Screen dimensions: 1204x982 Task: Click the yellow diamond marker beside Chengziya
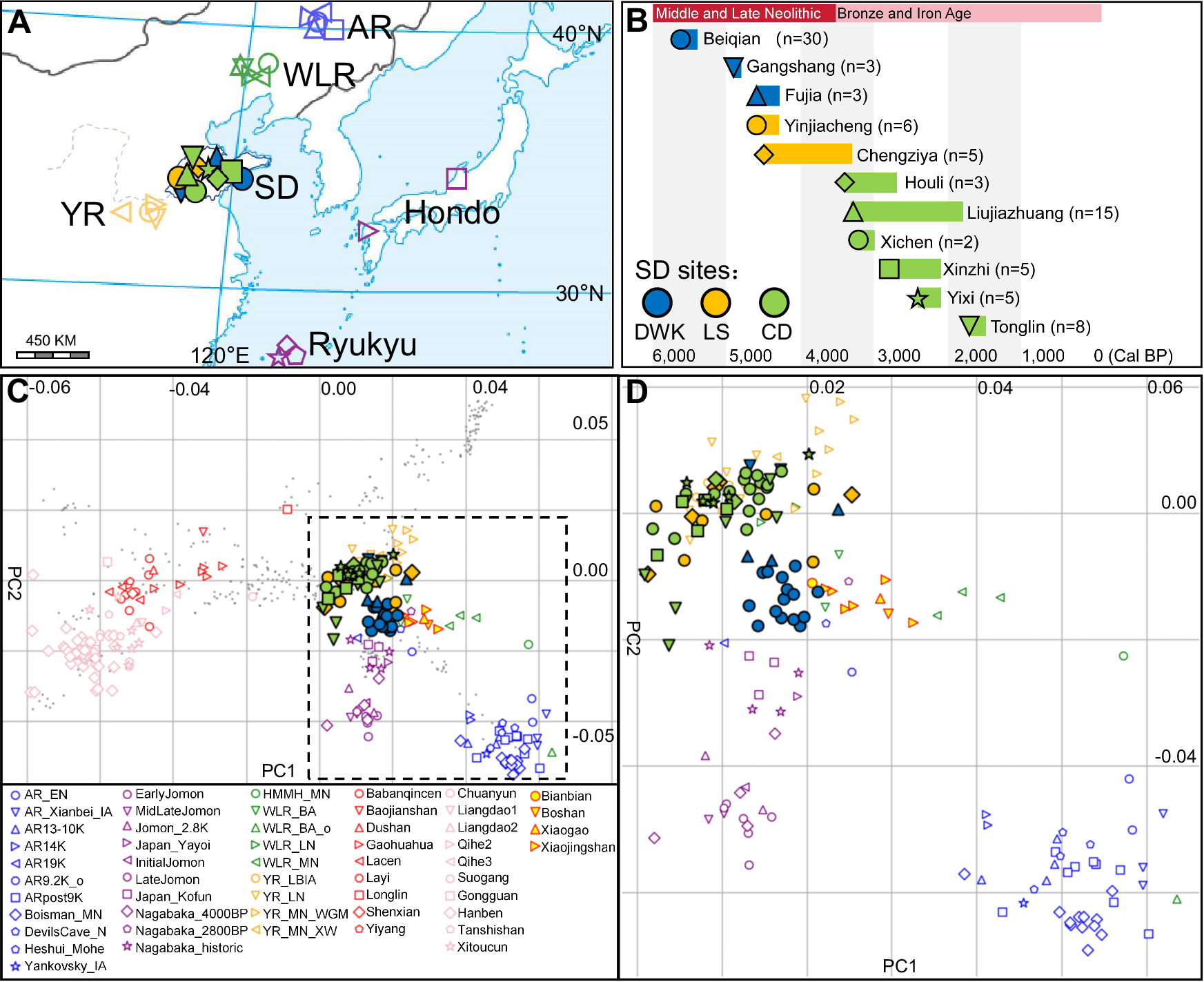764,155
